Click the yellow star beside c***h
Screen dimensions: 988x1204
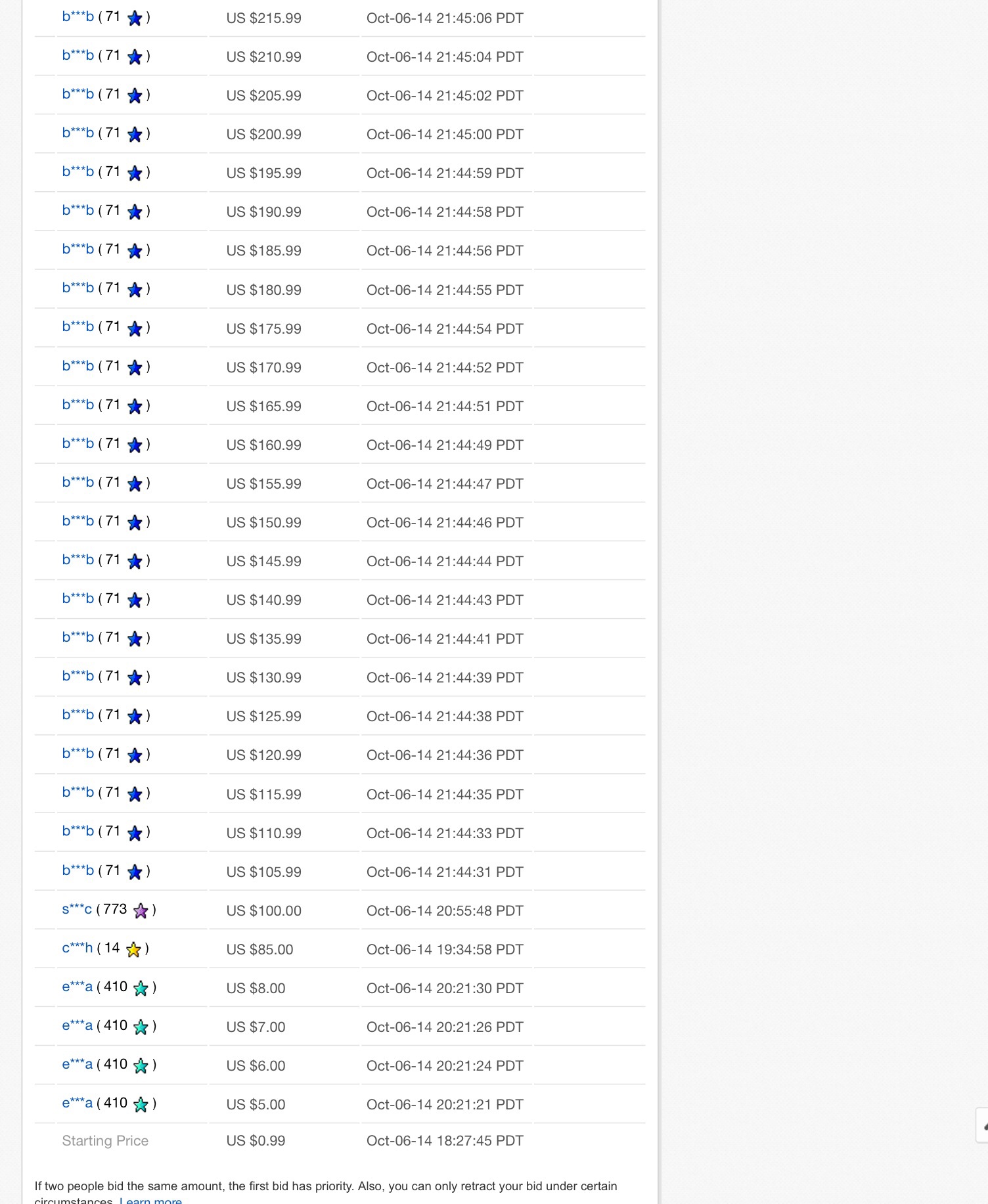(x=133, y=949)
